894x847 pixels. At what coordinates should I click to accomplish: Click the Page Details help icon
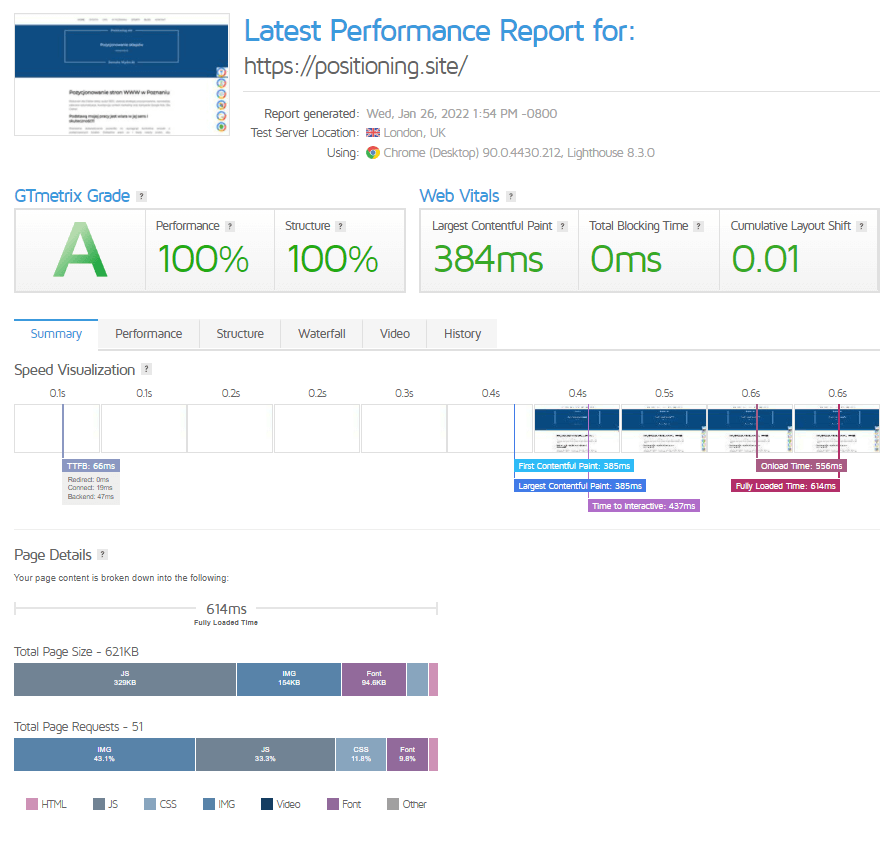102,555
